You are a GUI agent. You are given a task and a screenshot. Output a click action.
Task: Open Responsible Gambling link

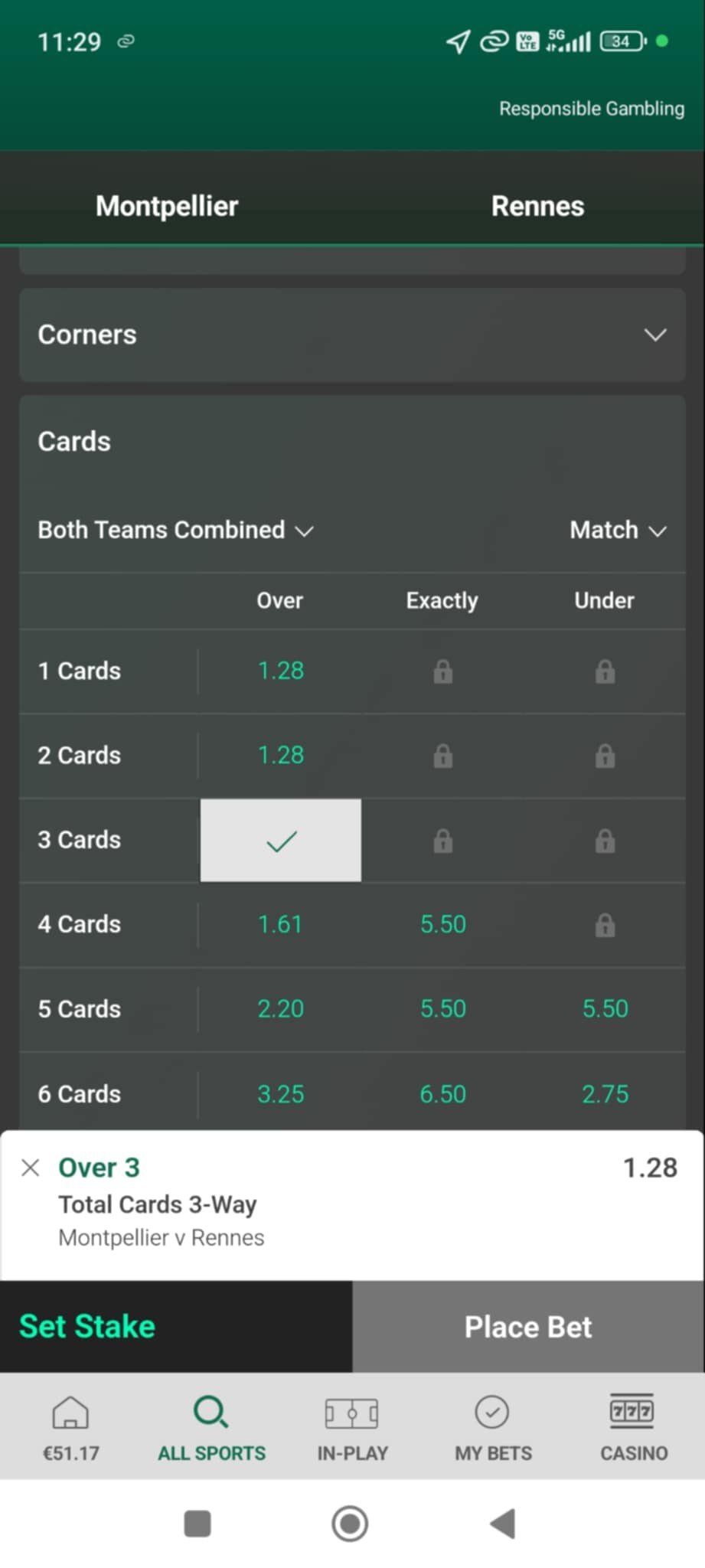[x=592, y=109]
